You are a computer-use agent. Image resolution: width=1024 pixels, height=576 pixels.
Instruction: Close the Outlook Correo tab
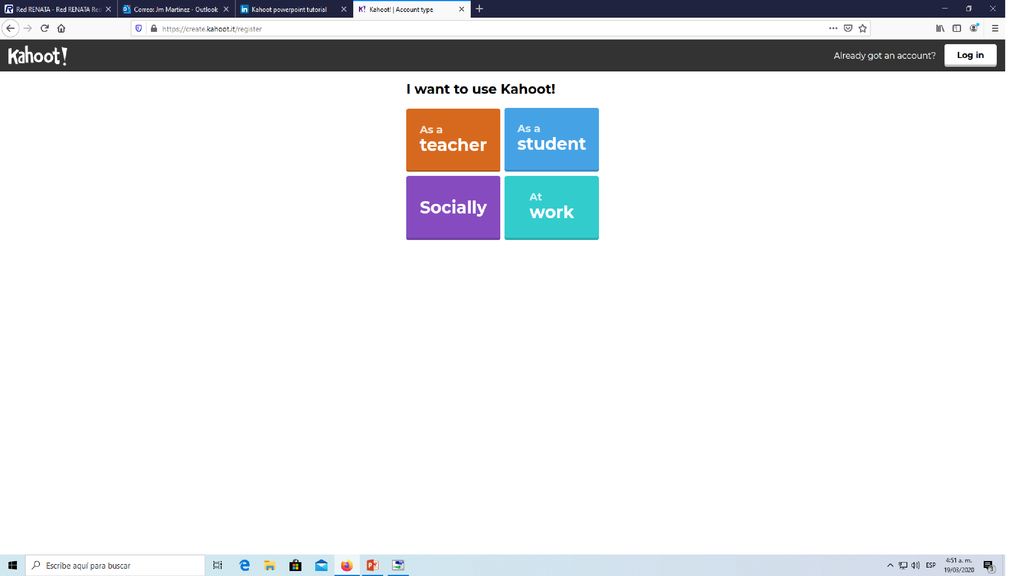pyautogui.click(x=226, y=9)
